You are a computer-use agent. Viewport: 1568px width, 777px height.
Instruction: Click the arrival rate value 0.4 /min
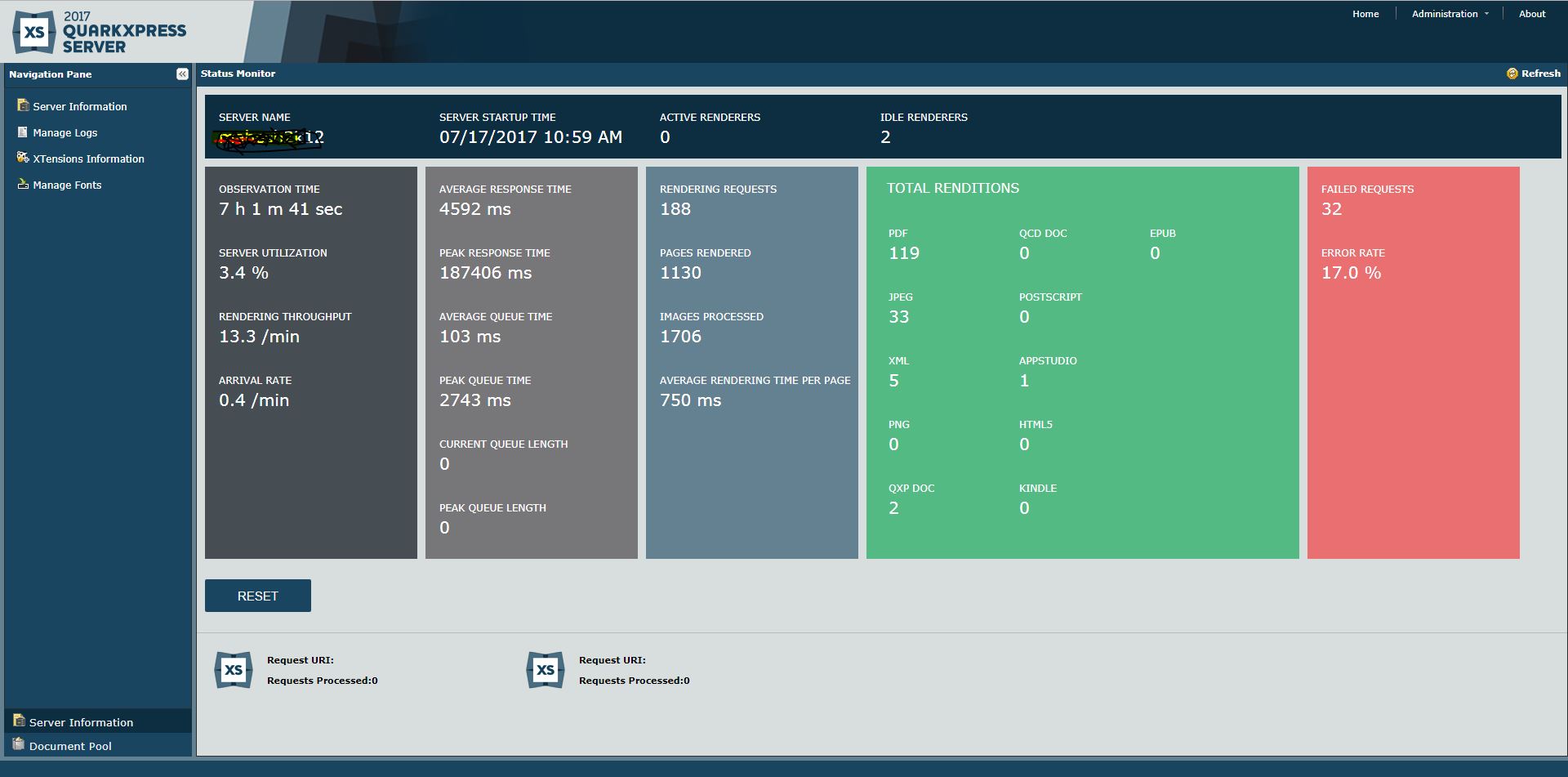pos(254,400)
